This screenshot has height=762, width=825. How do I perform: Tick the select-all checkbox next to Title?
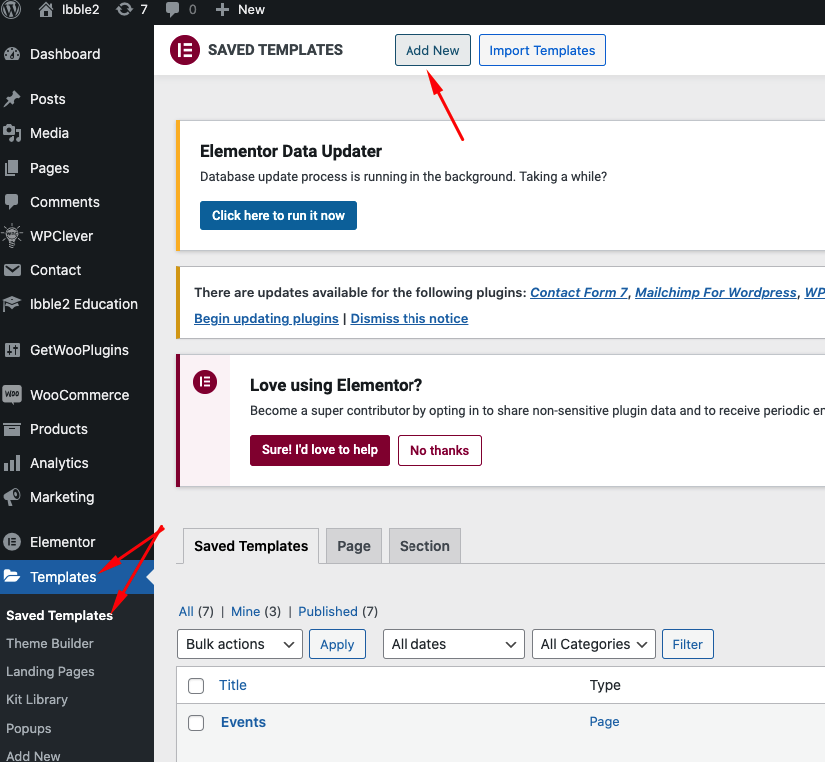196,686
